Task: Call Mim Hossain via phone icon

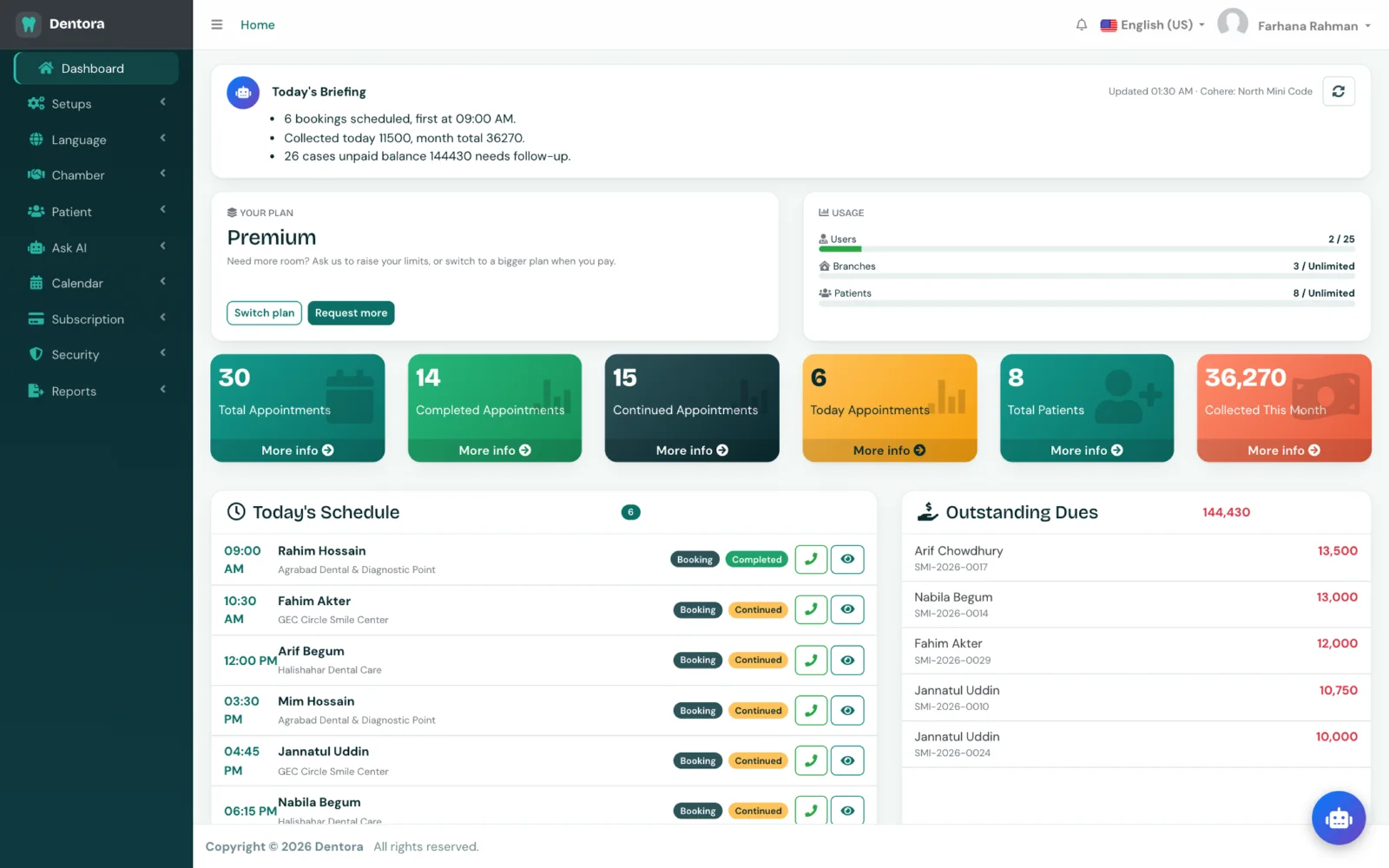Action: pyautogui.click(x=811, y=710)
